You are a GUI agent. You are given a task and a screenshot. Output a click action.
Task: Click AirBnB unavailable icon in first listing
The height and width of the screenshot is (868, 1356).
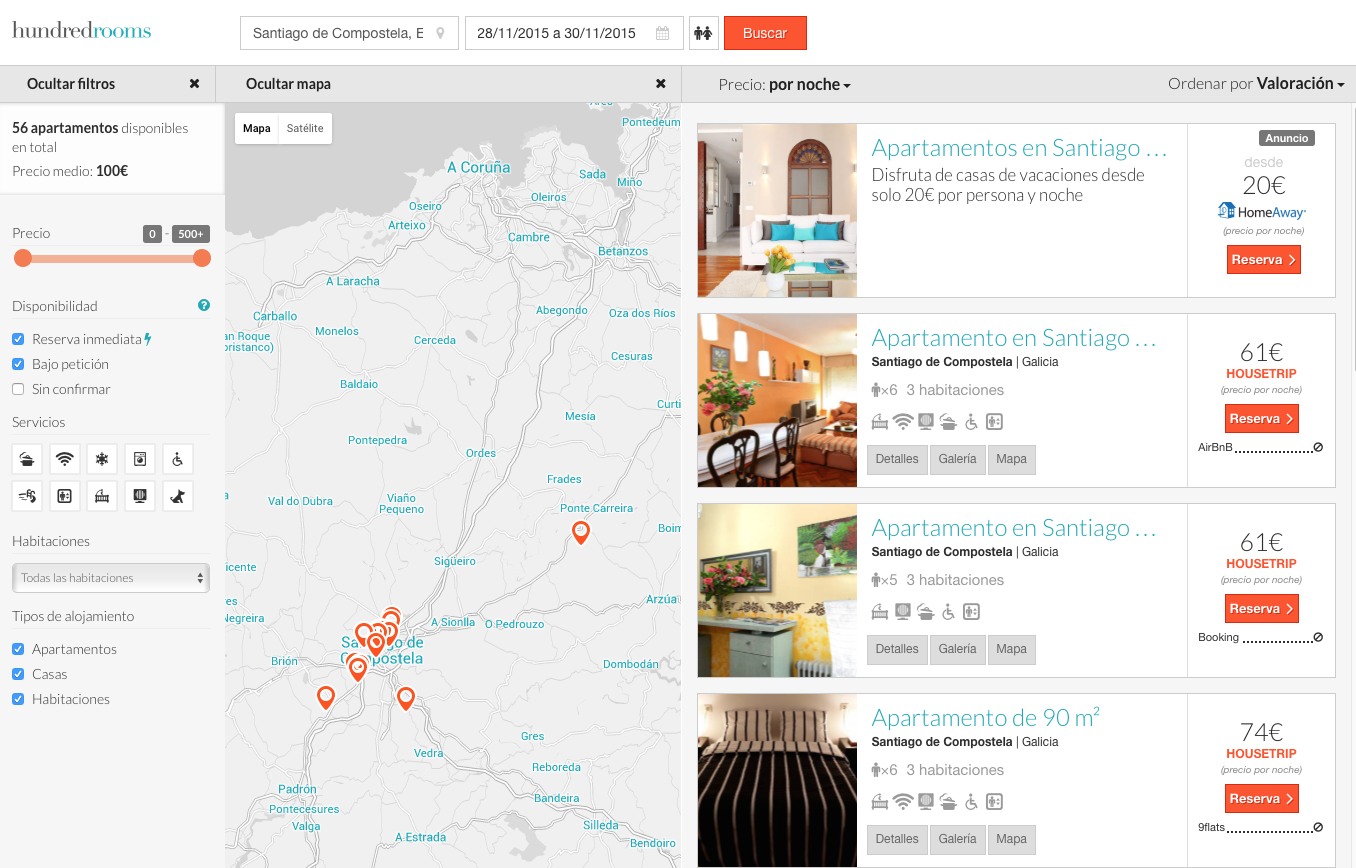(x=1318, y=447)
